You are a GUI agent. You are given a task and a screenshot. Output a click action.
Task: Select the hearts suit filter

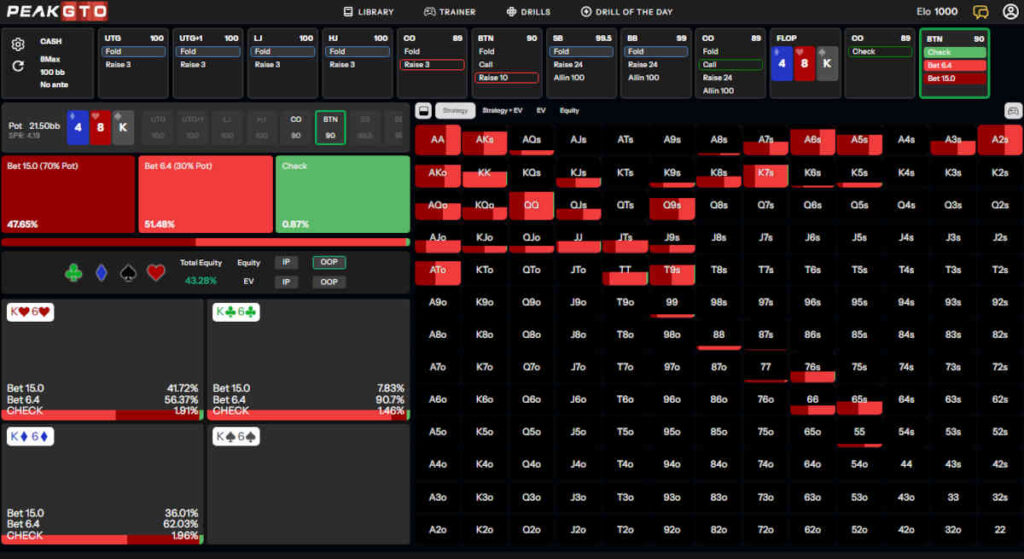(156, 272)
